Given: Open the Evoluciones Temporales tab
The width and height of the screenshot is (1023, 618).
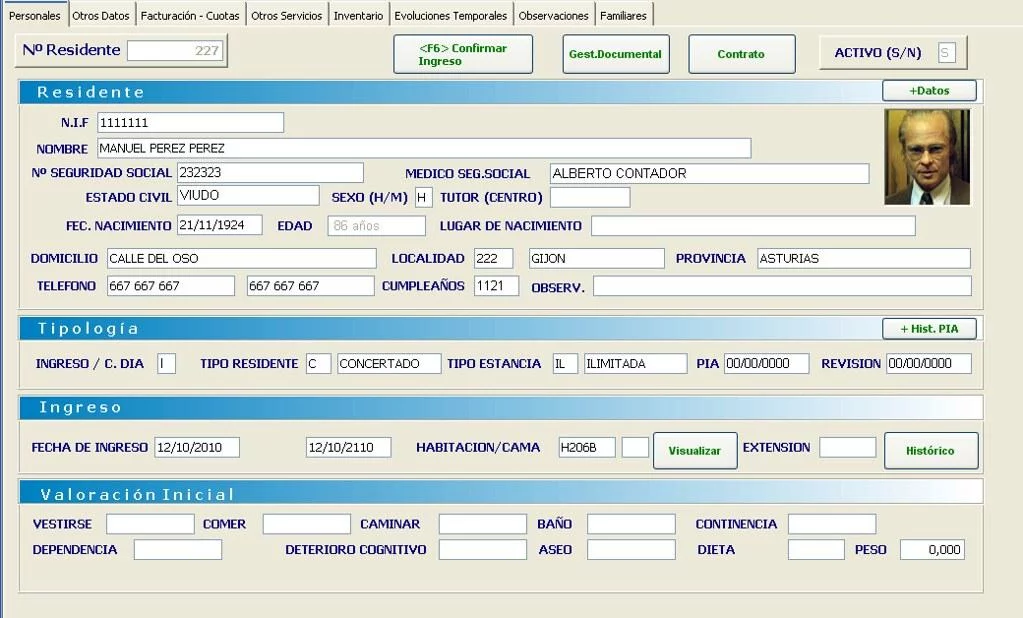Looking at the screenshot, I should click(x=451, y=15).
